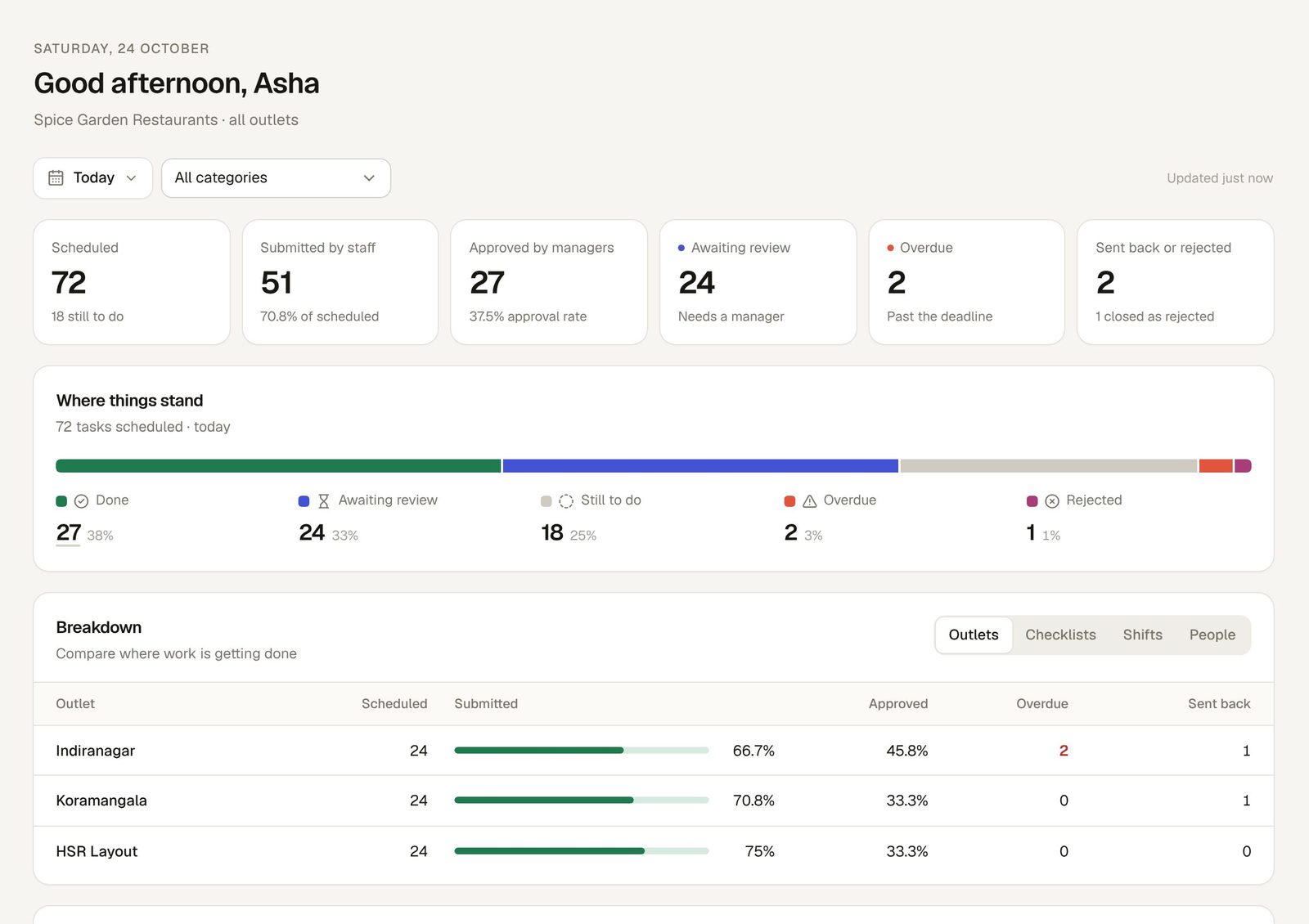Switch to the People tab
The image size is (1309, 924).
click(1212, 635)
